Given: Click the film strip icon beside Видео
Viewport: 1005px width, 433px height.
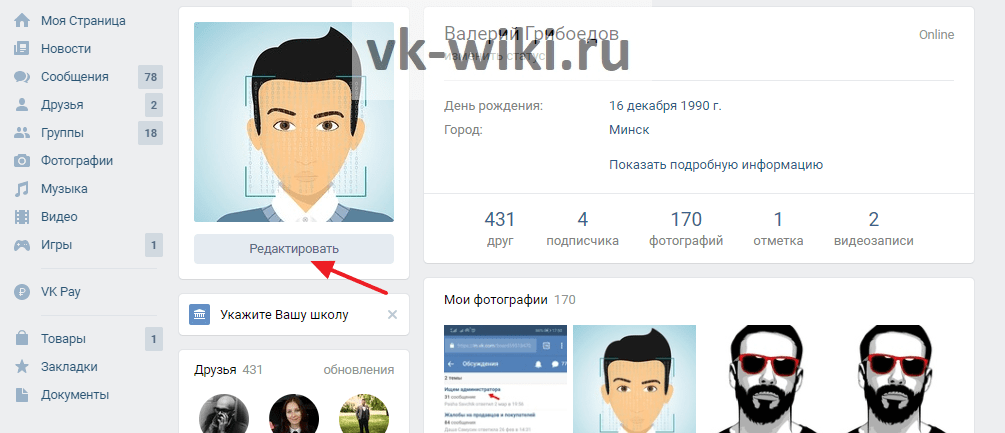Looking at the screenshot, I should click(22, 217).
